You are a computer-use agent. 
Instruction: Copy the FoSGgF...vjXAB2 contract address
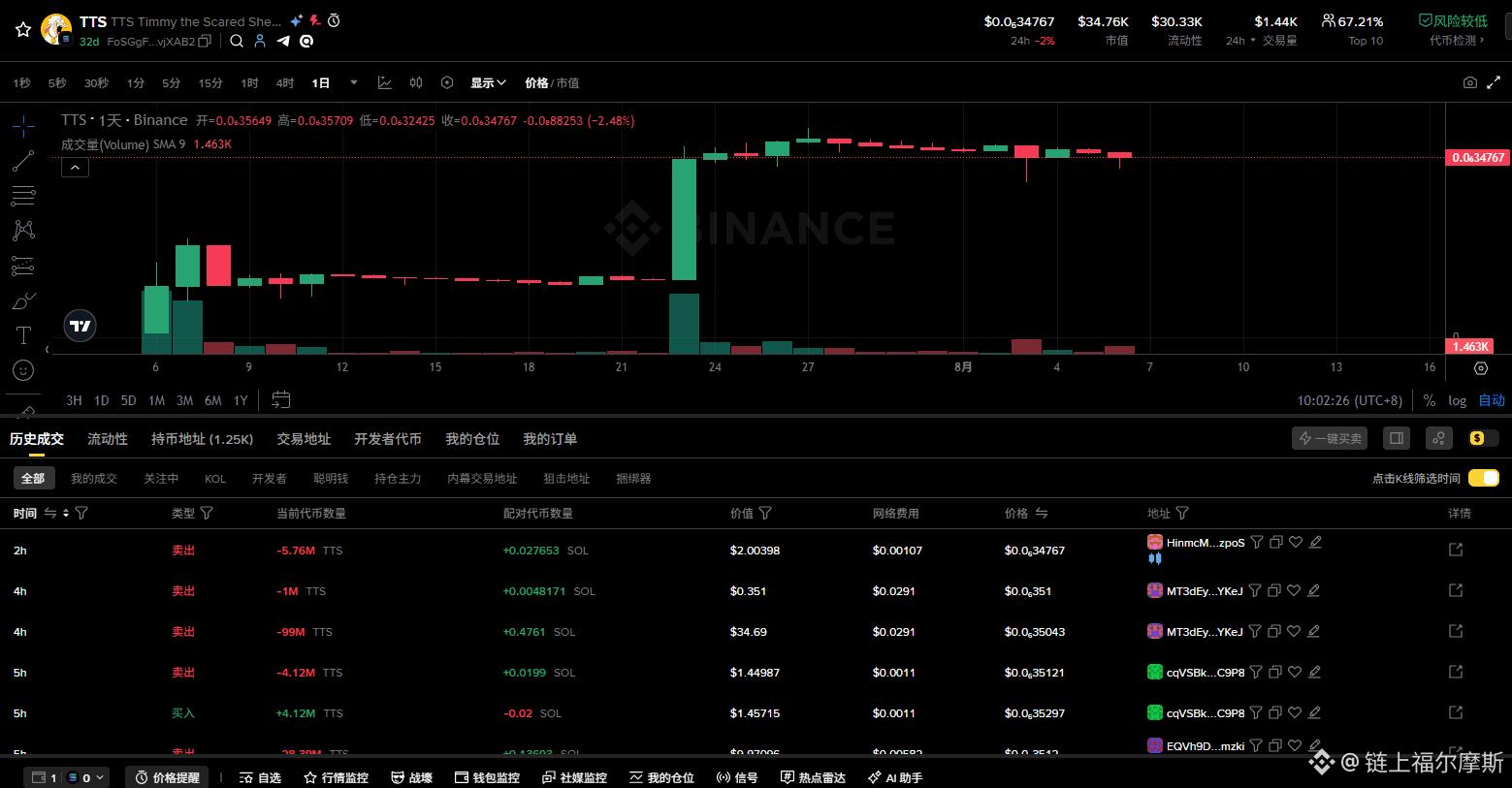pyautogui.click(x=205, y=42)
